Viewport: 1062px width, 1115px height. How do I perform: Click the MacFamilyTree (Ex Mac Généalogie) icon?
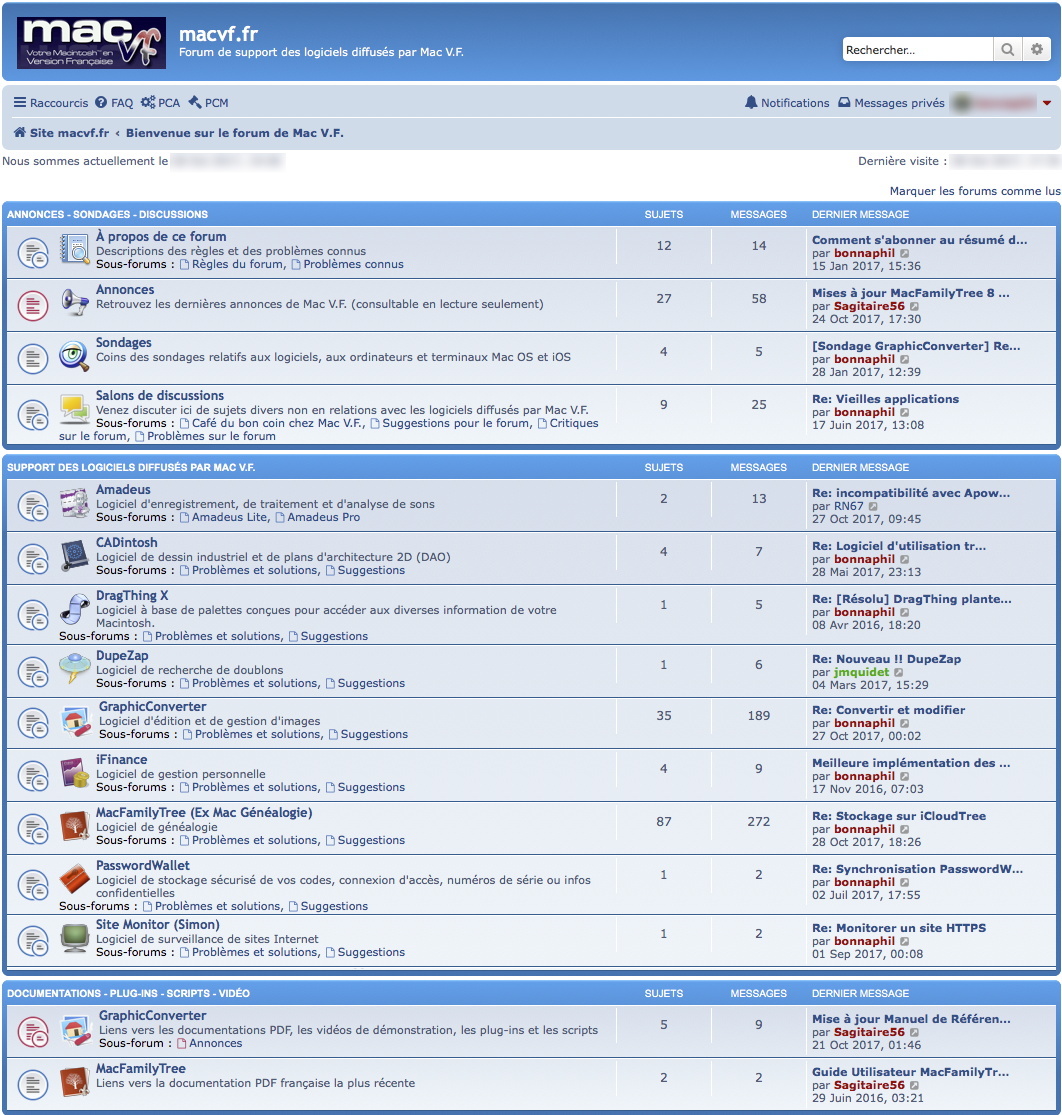coord(74,826)
